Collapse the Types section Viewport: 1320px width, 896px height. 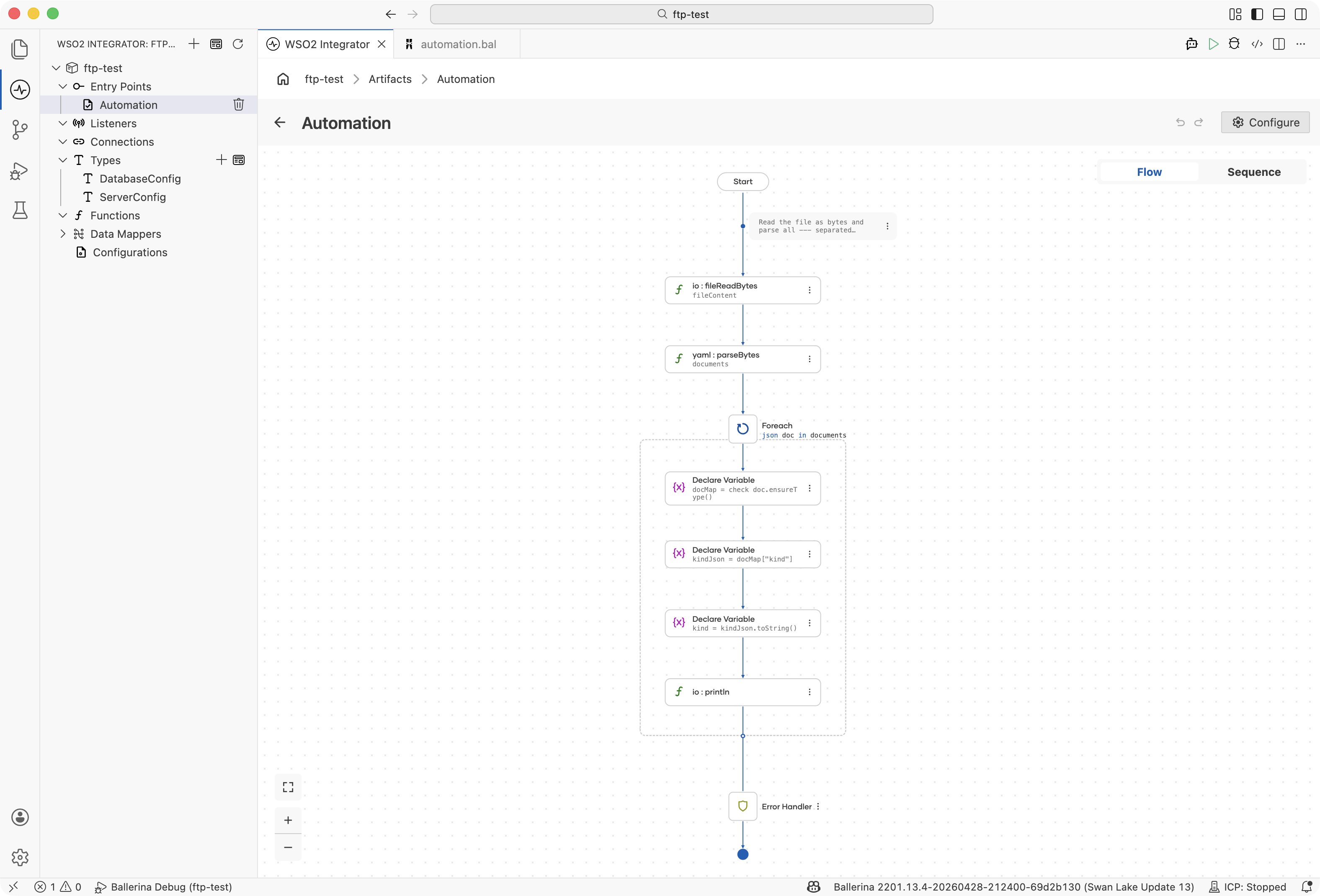(x=63, y=160)
